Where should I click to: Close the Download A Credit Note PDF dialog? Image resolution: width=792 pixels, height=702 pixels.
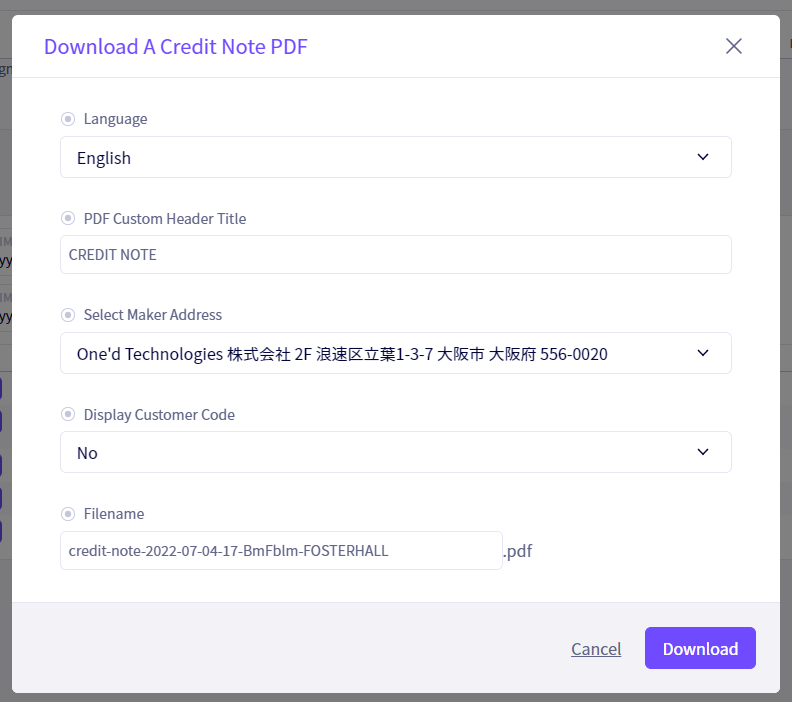point(733,46)
